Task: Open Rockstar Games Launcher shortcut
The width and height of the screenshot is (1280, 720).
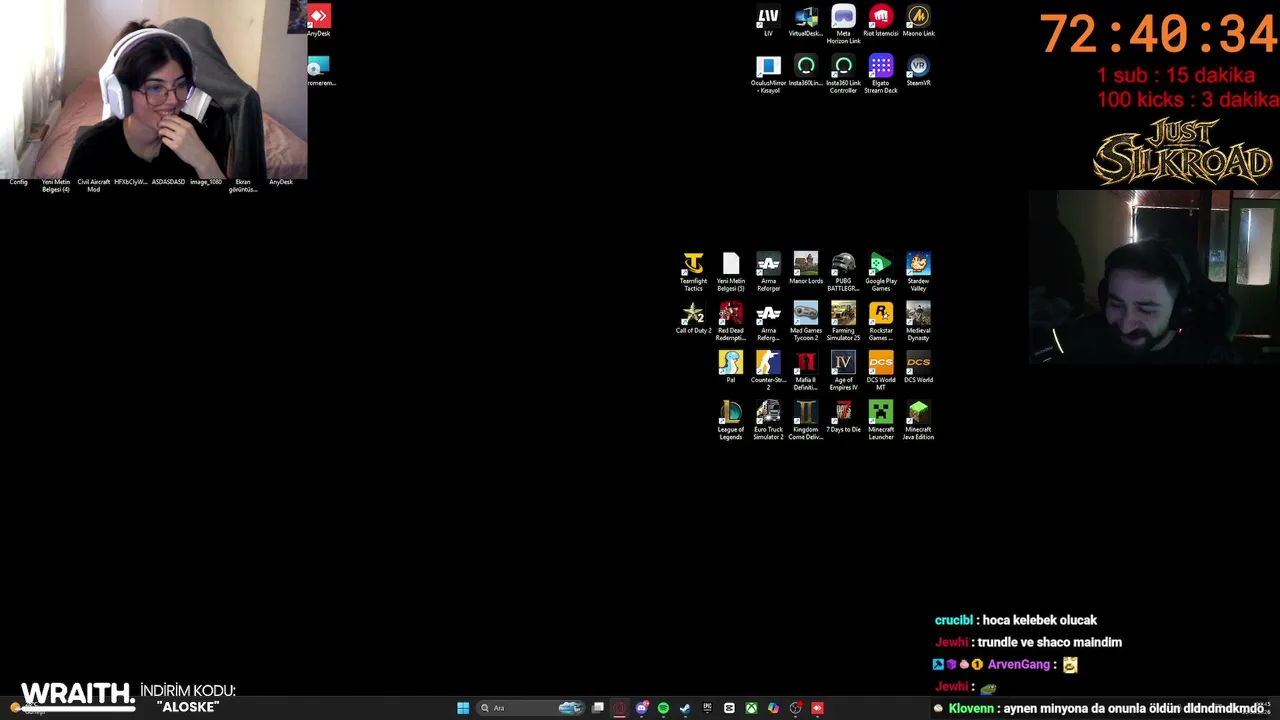Action: (x=881, y=322)
